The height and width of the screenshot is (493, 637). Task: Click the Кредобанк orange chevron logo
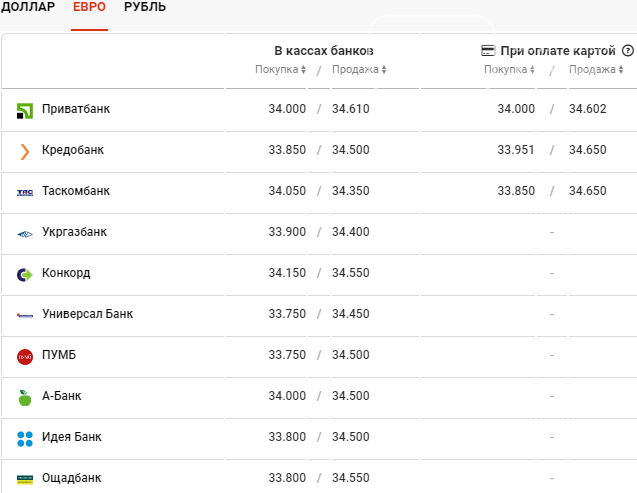coord(25,151)
